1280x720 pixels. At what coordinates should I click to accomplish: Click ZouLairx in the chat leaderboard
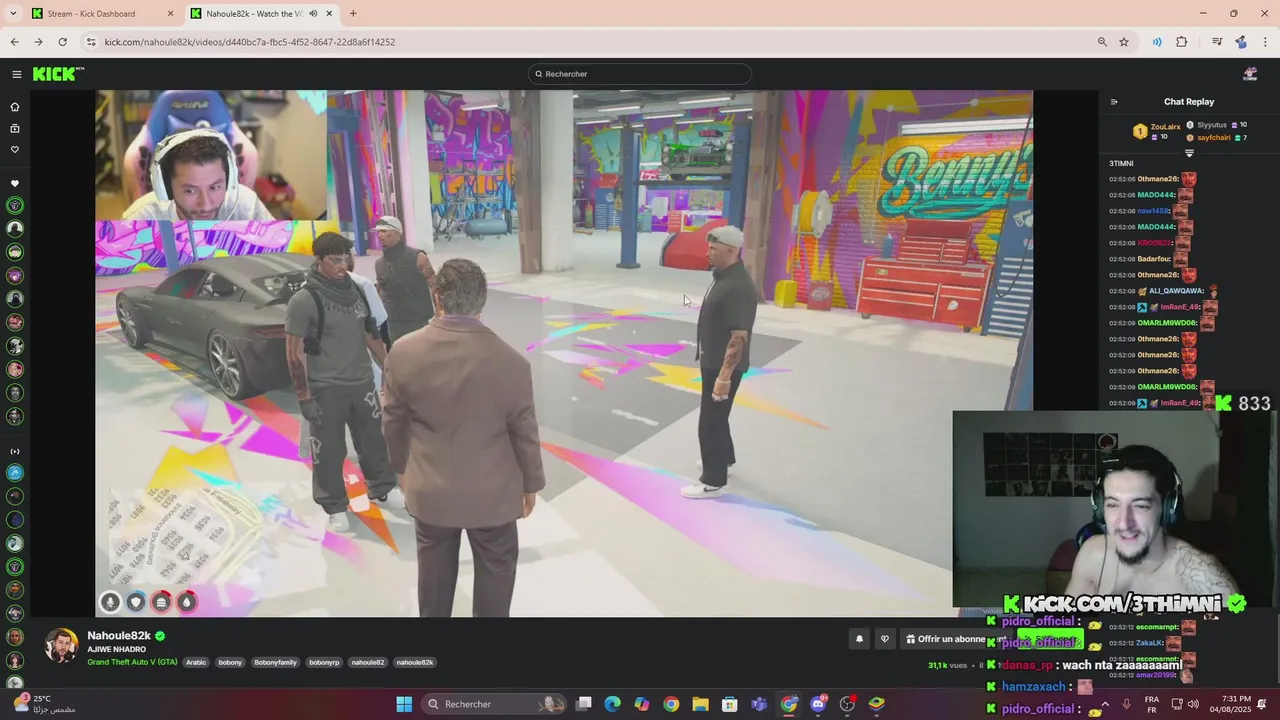pos(1165,127)
